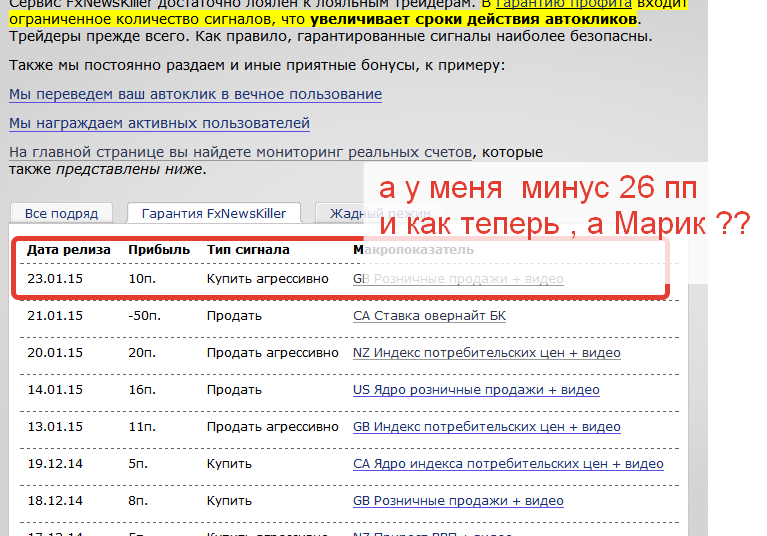767x536 pixels.
Task: Select date cell '13.01.15'
Action: tap(55, 427)
